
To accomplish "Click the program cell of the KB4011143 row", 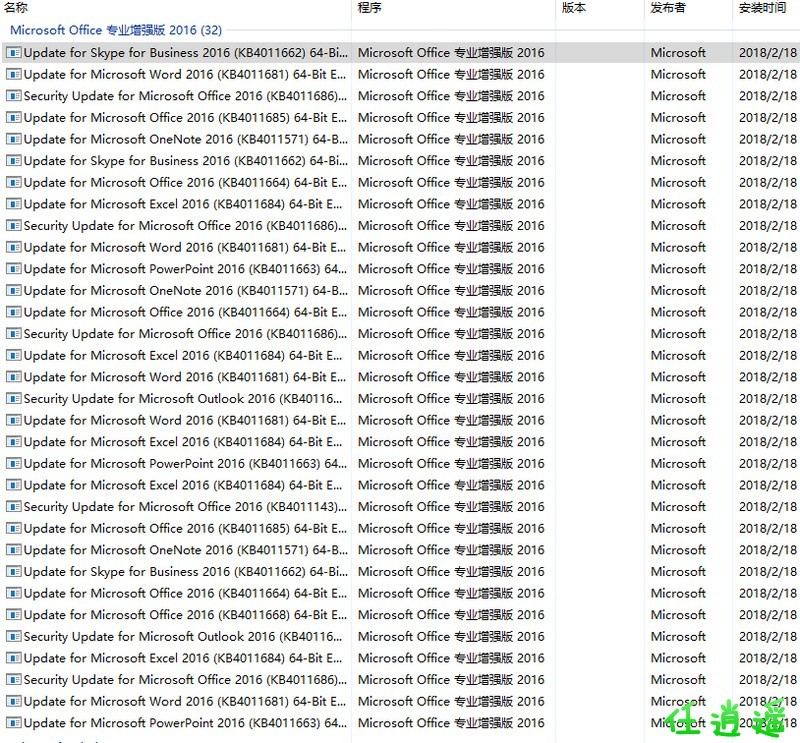I will tap(451, 507).
